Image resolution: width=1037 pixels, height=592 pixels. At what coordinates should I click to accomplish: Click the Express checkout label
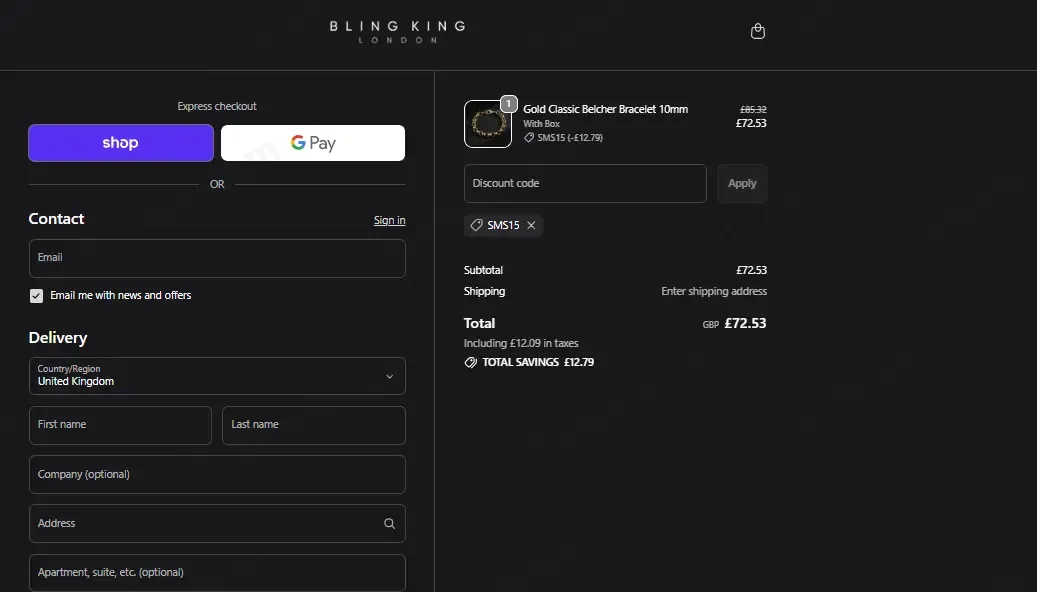click(217, 106)
